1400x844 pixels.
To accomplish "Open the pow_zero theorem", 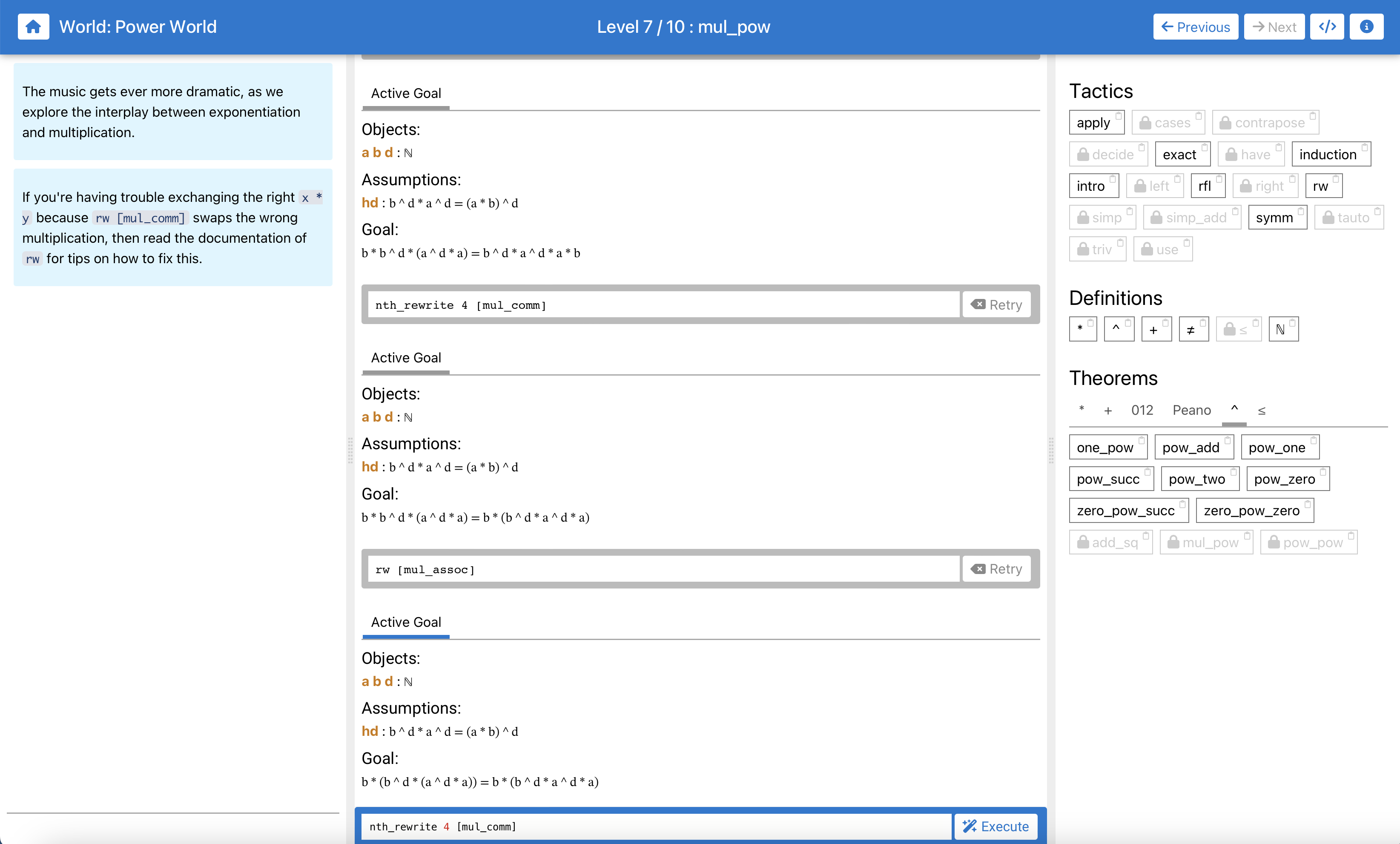I will [1288, 479].
